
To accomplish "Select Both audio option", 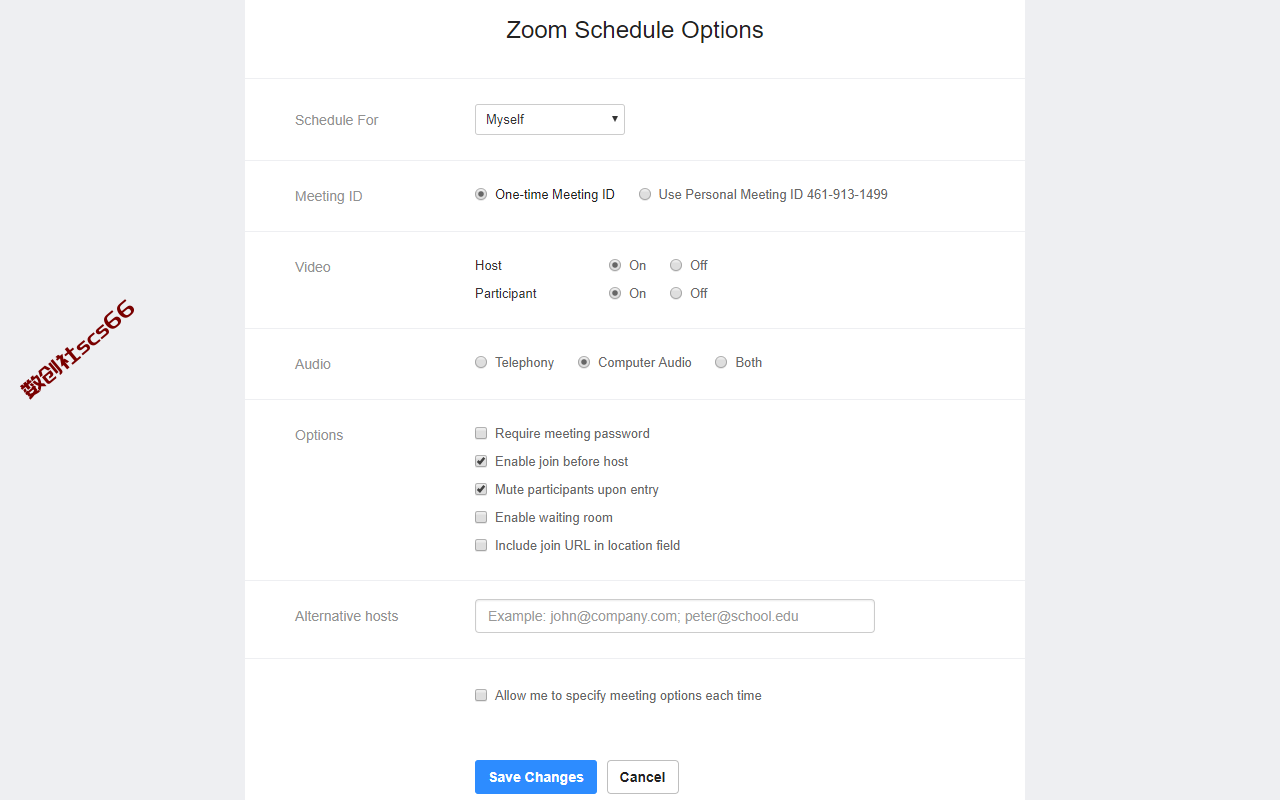I will click(x=721, y=363).
